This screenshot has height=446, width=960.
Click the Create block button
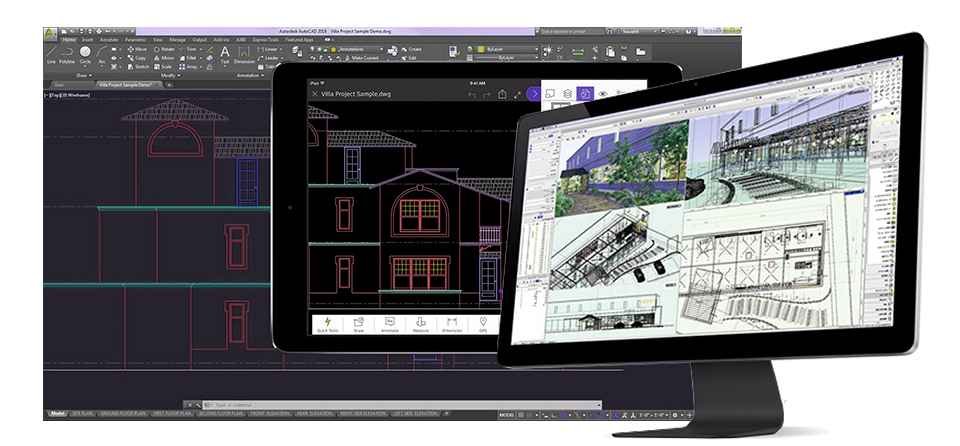(411, 49)
